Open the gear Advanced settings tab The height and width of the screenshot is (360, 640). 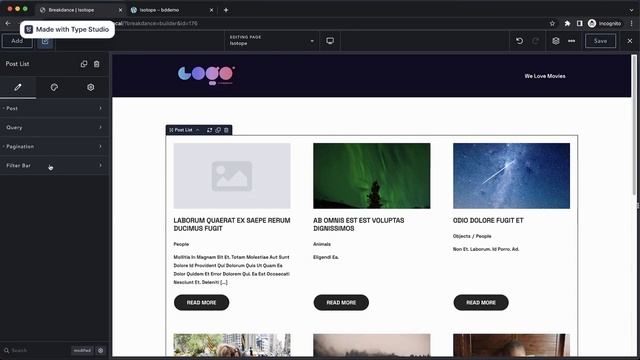tap(91, 87)
